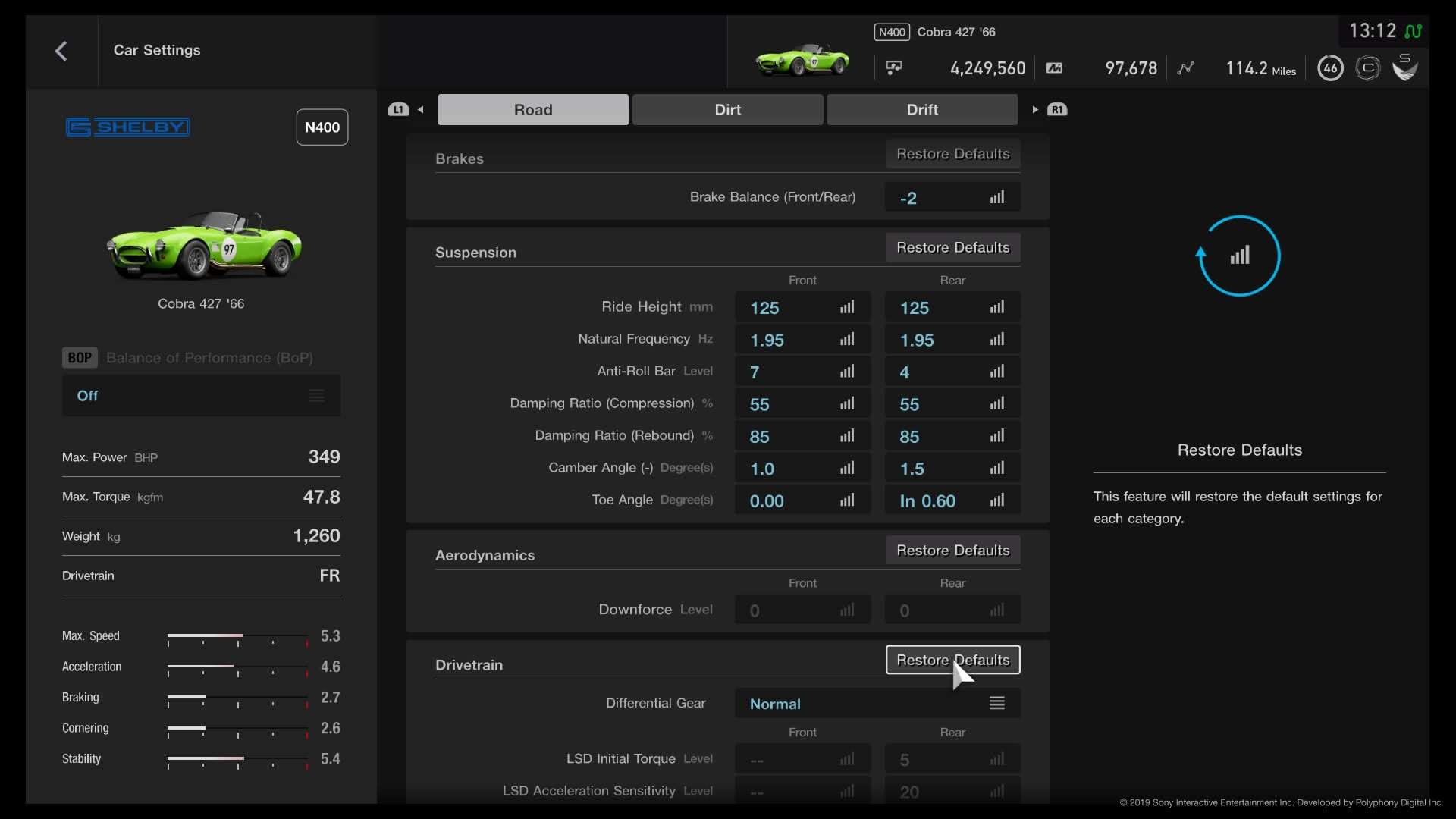
Task: Click the Car Settings page title
Action: pyautogui.click(x=157, y=50)
